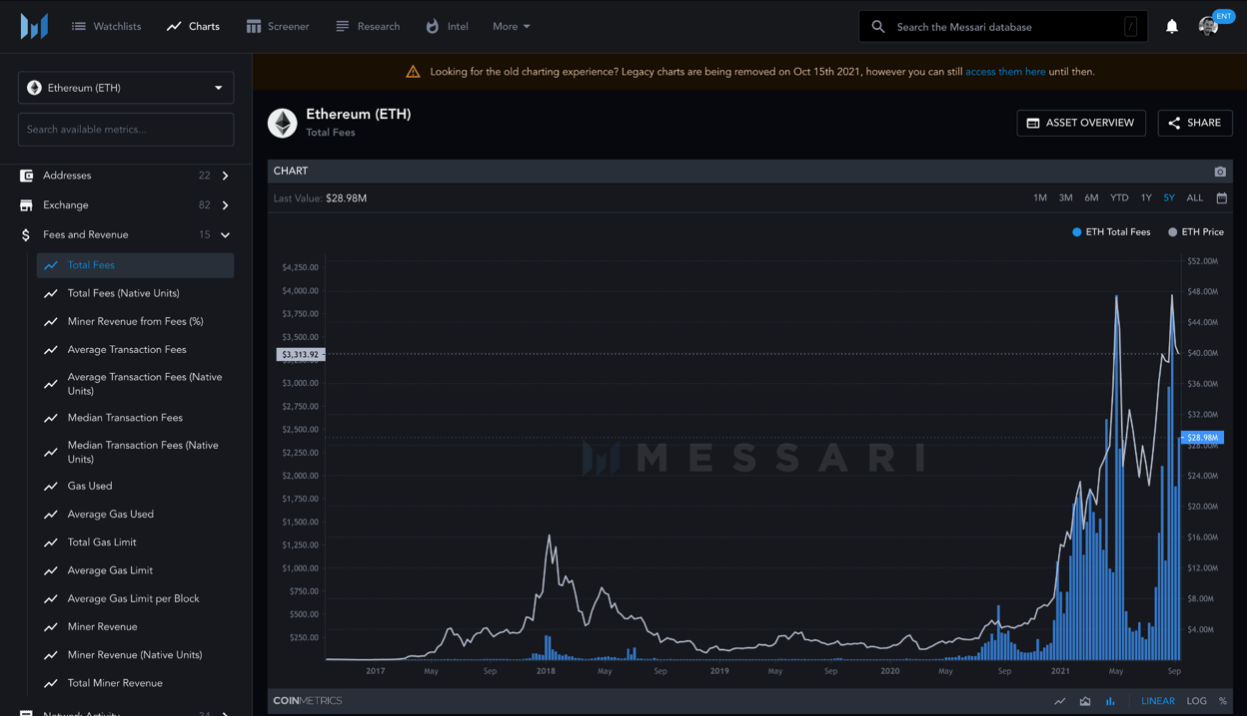
Task: Go to Charts
Action: coord(193,27)
